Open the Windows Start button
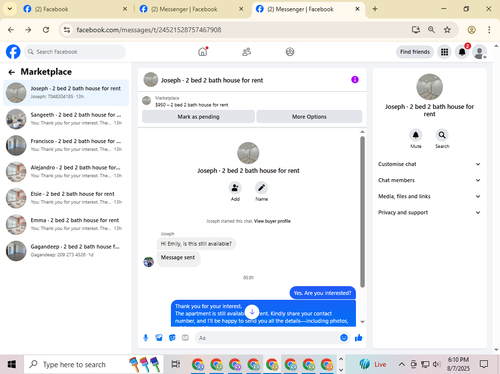Image resolution: width=500 pixels, height=374 pixels. click(x=12, y=364)
